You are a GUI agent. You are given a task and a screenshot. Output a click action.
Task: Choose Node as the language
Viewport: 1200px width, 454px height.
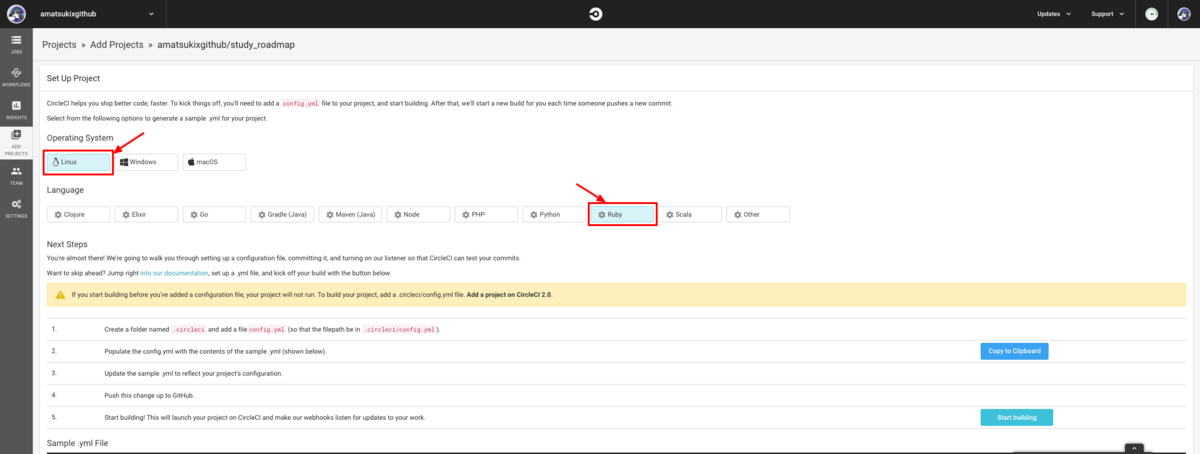click(x=418, y=214)
